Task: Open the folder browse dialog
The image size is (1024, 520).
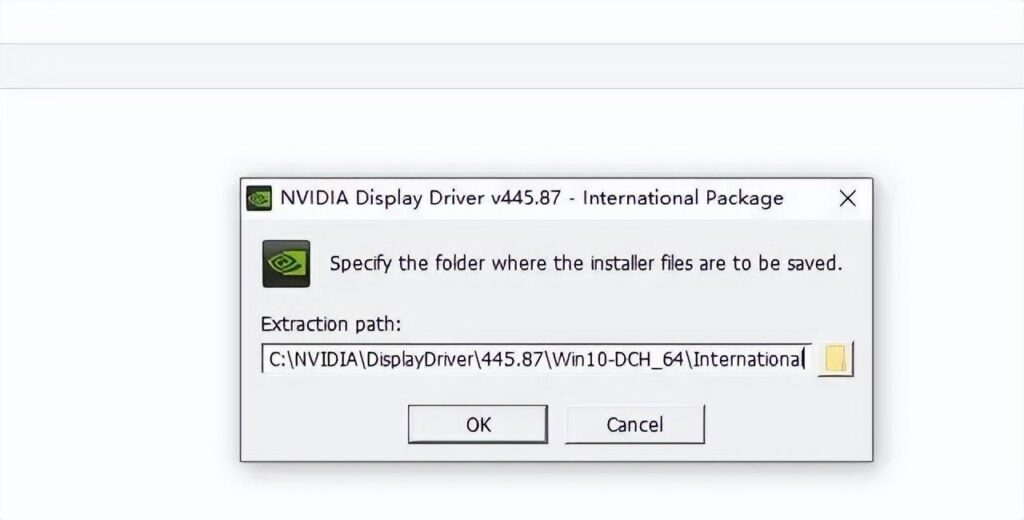Action: pos(835,358)
